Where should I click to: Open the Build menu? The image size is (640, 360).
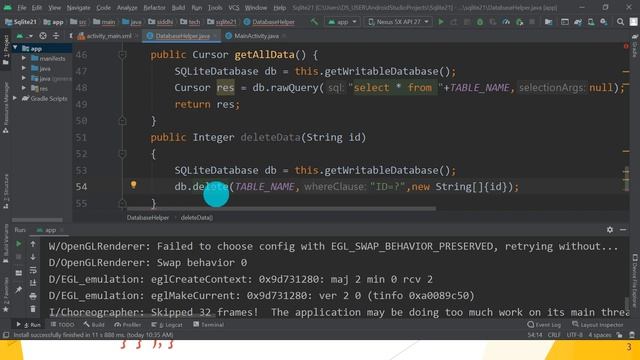coord(178,8)
